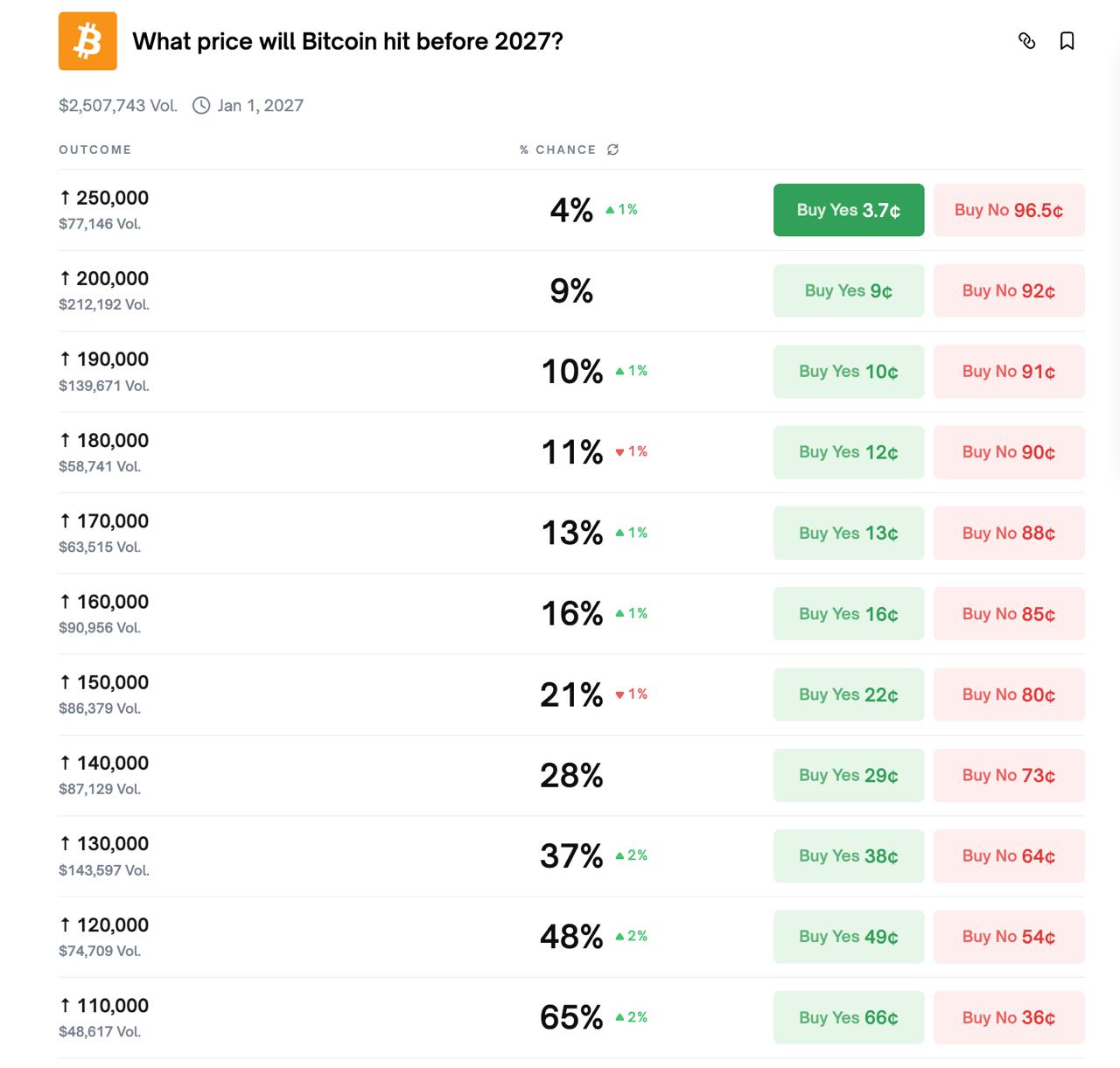Select Buy Yes 9¢ on 200,000 outcome

click(x=848, y=290)
